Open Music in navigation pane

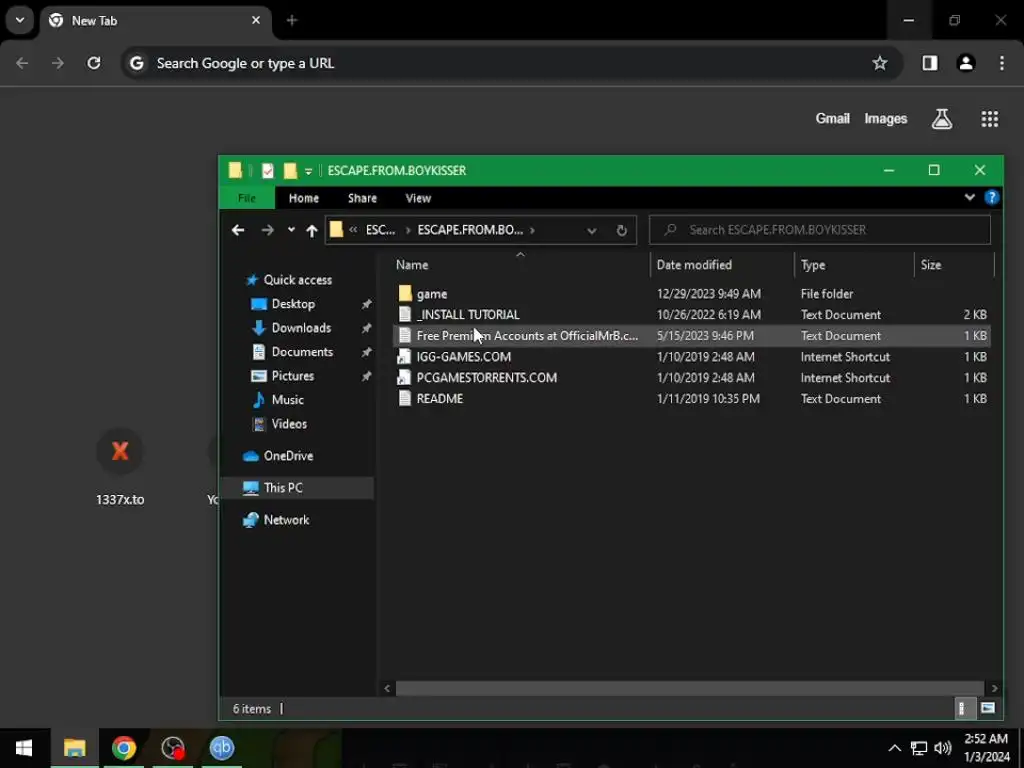[287, 400]
